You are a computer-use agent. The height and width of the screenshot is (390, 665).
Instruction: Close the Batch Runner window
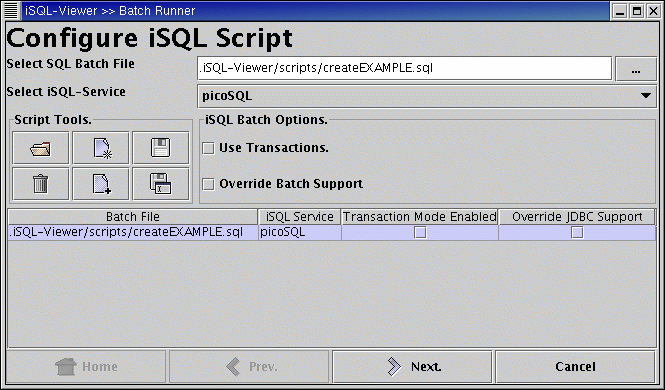click(654, 11)
